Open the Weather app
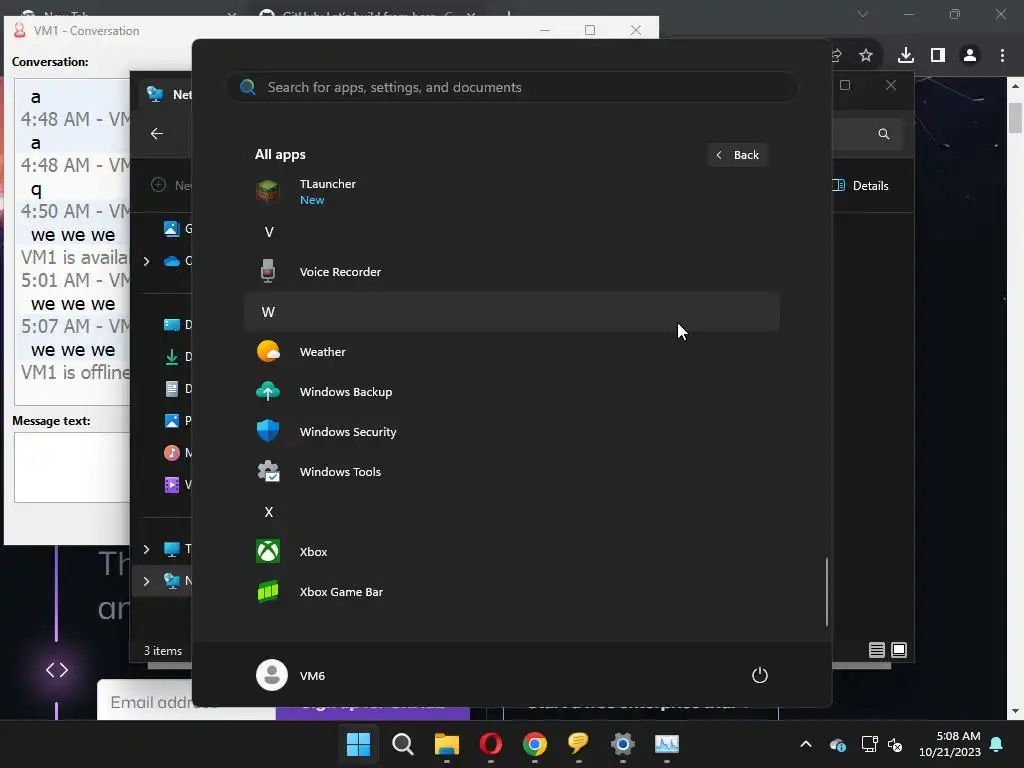The width and height of the screenshot is (1024, 768). (511, 352)
